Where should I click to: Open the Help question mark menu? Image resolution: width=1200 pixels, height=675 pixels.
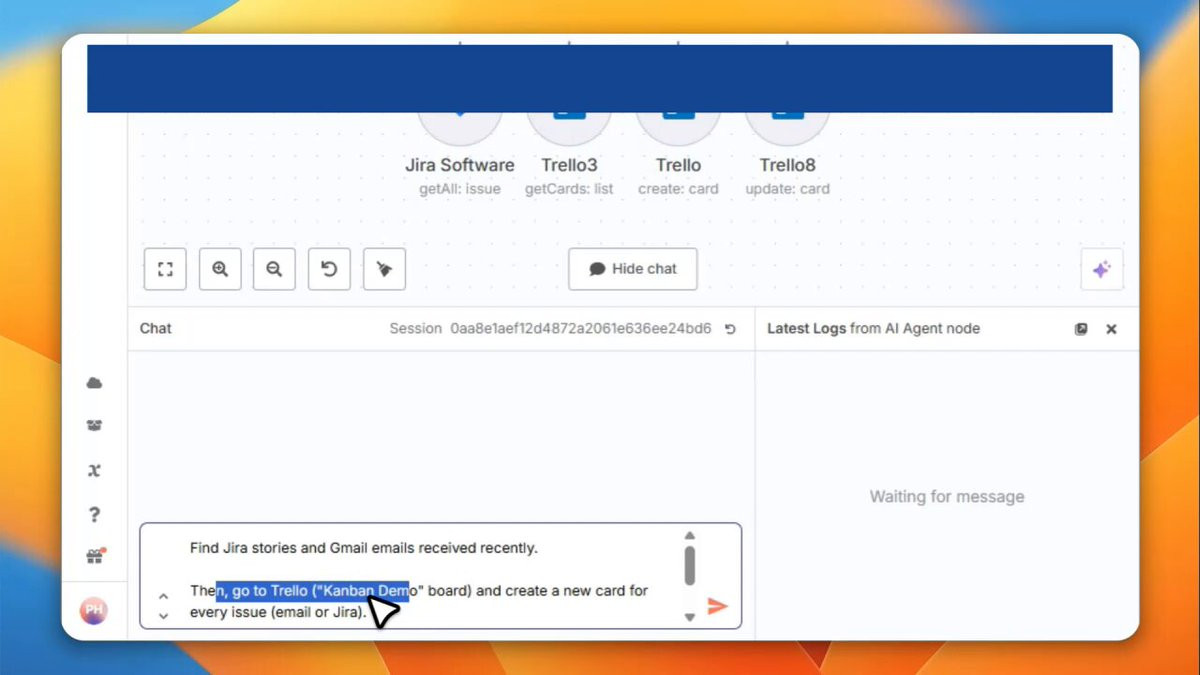94,514
